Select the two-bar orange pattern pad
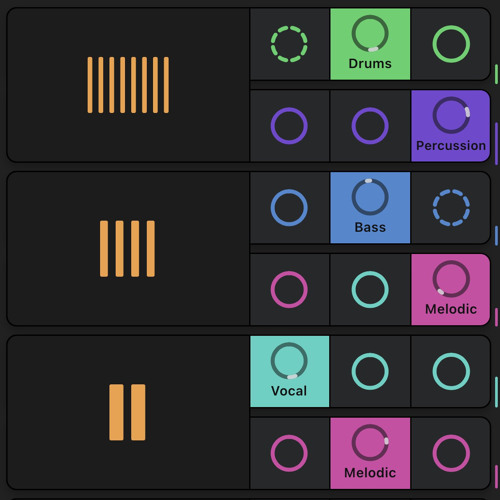Image resolution: width=500 pixels, height=500 pixels. click(x=128, y=412)
